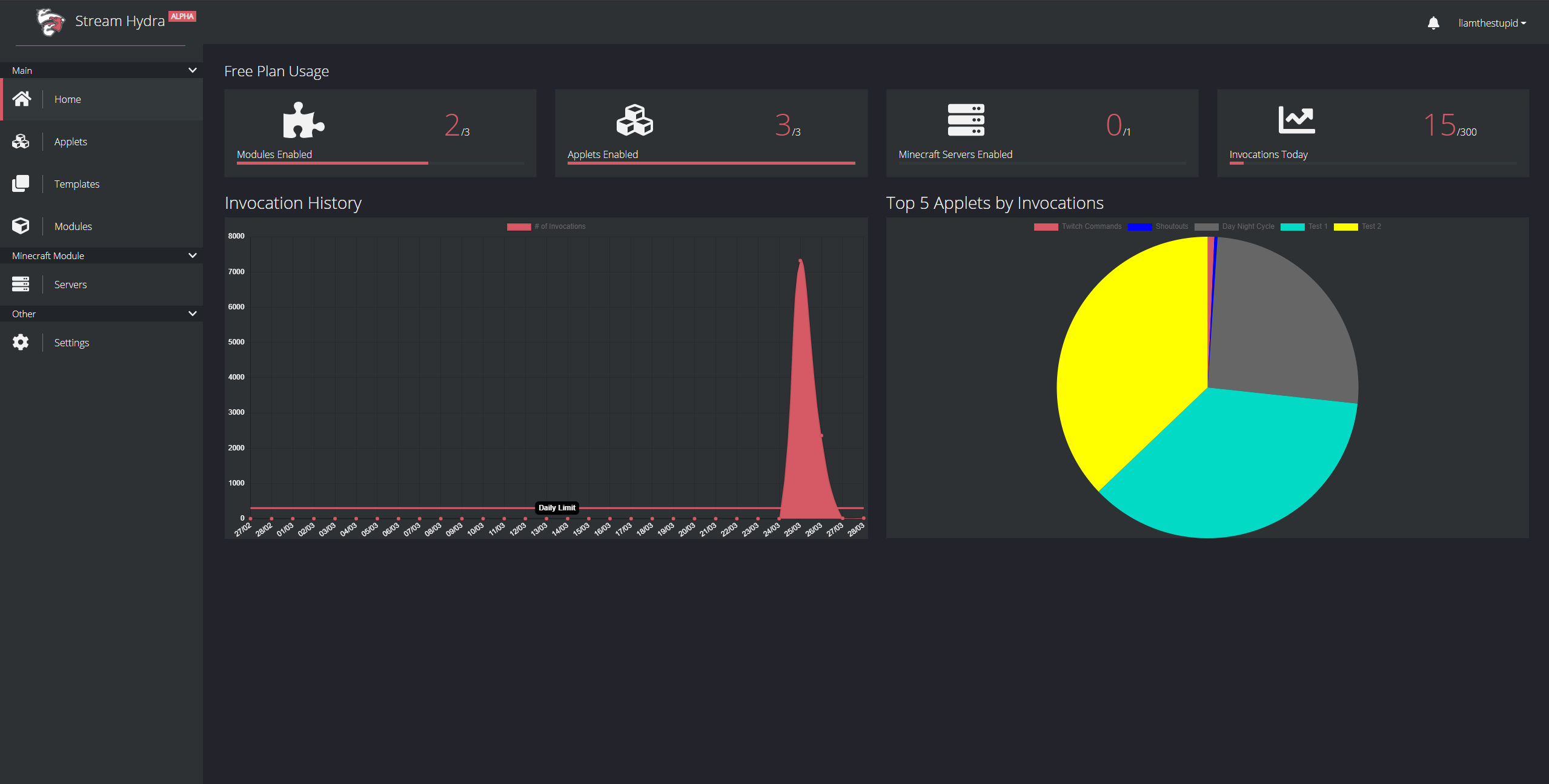Open the Servers menu item
This screenshot has height=784, width=1549.
click(70, 285)
